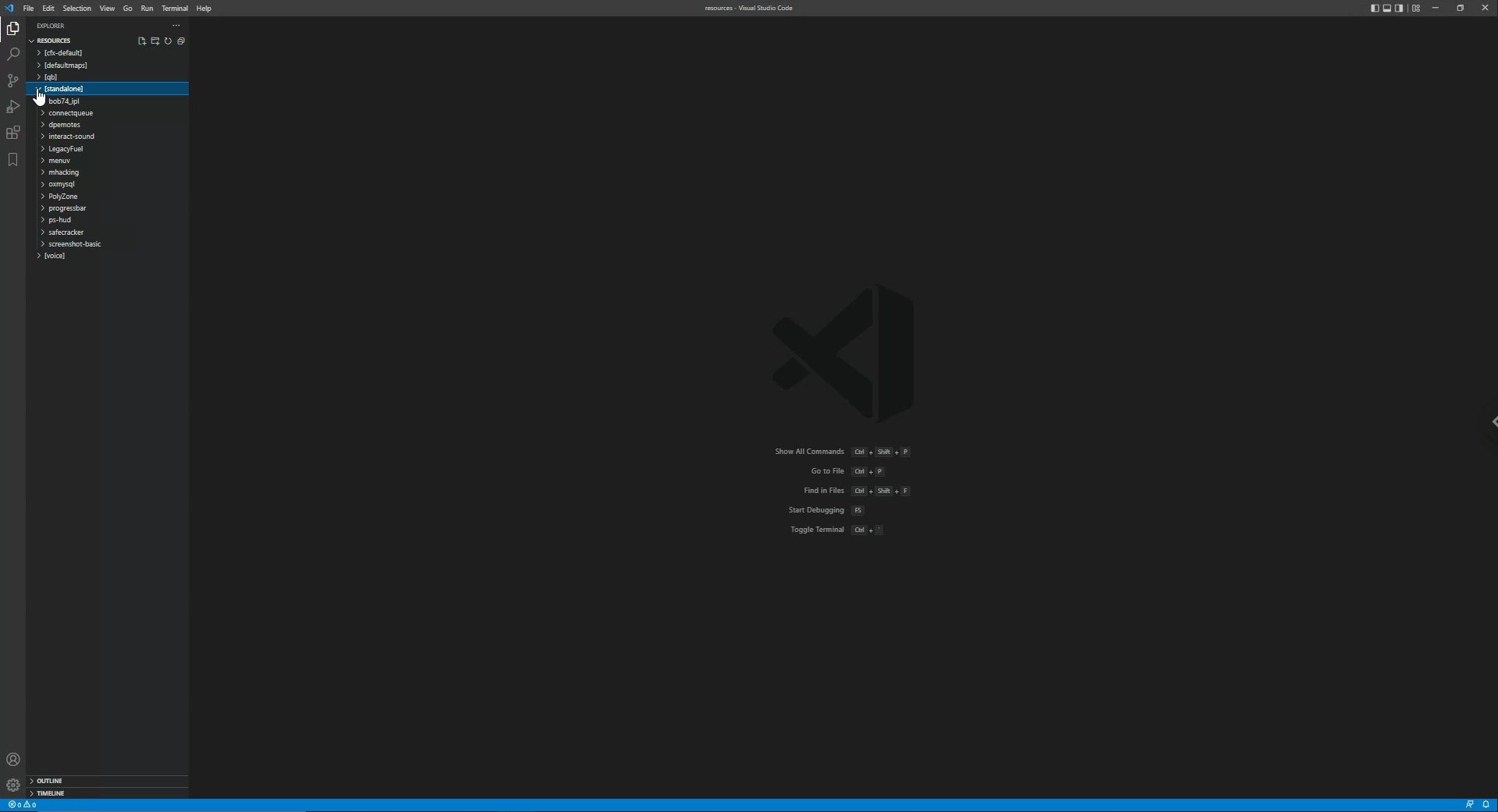The height and width of the screenshot is (812, 1498).
Task: Open the Source Control view
Action: point(12,81)
